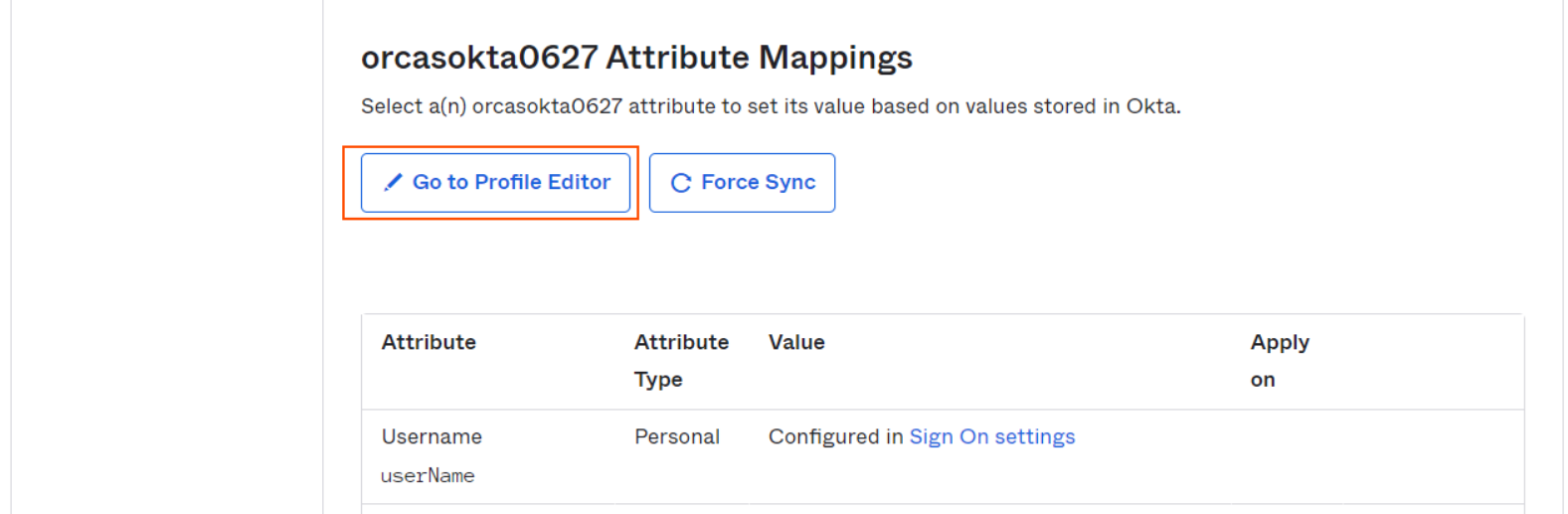1568x514 pixels.
Task: Click the Personal attribute type cell
Action: click(x=677, y=436)
